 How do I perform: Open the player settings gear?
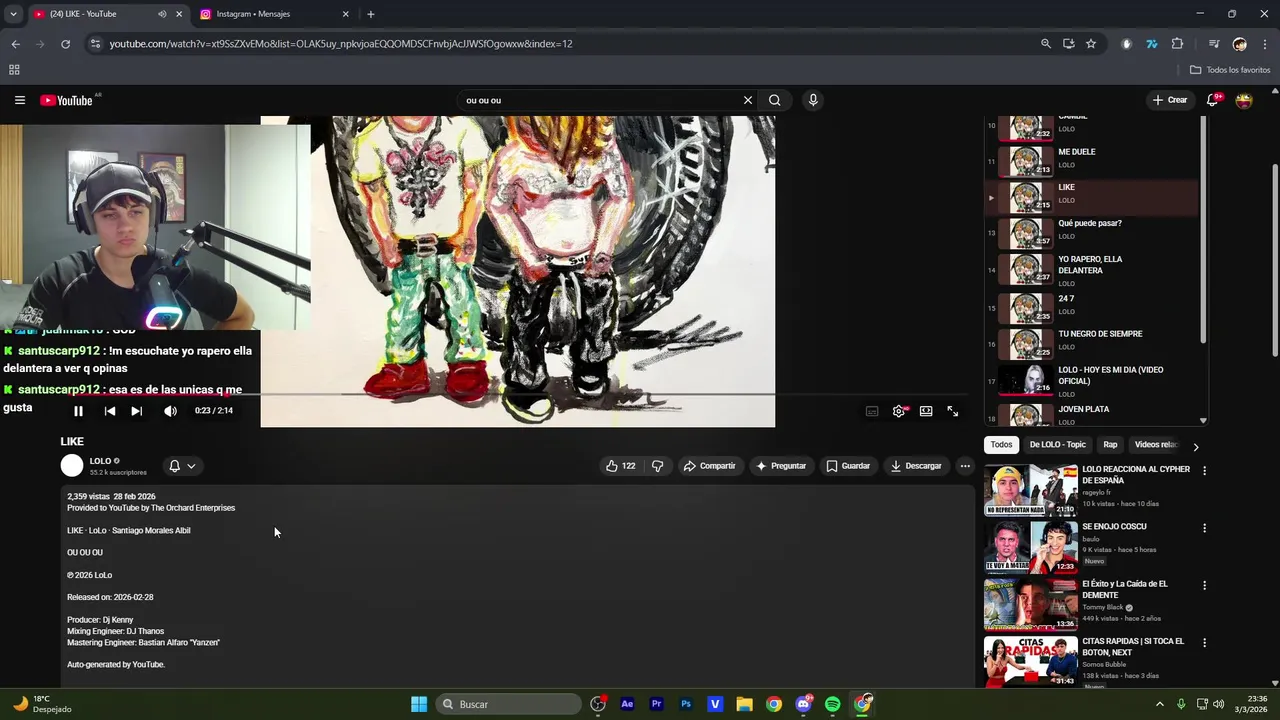899,411
